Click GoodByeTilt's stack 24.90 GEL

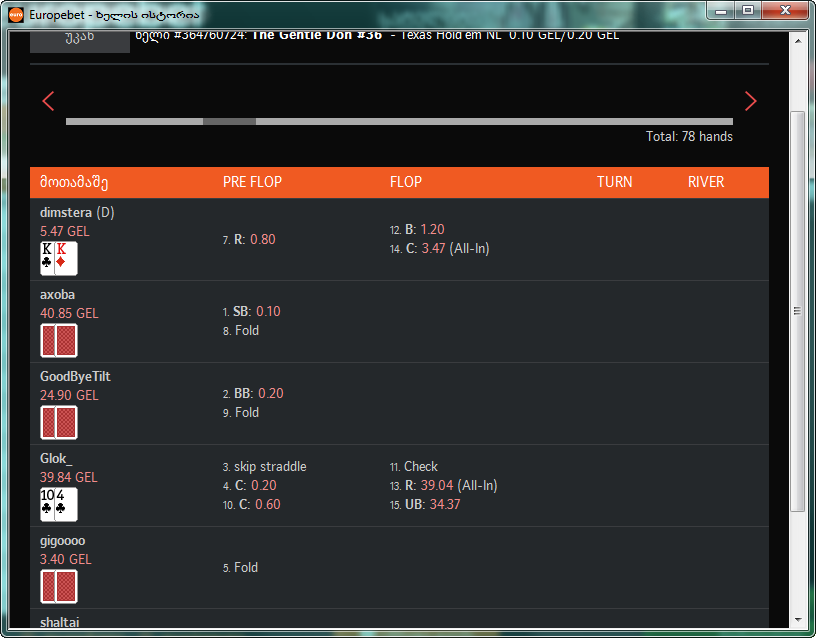click(x=69, y=395)
